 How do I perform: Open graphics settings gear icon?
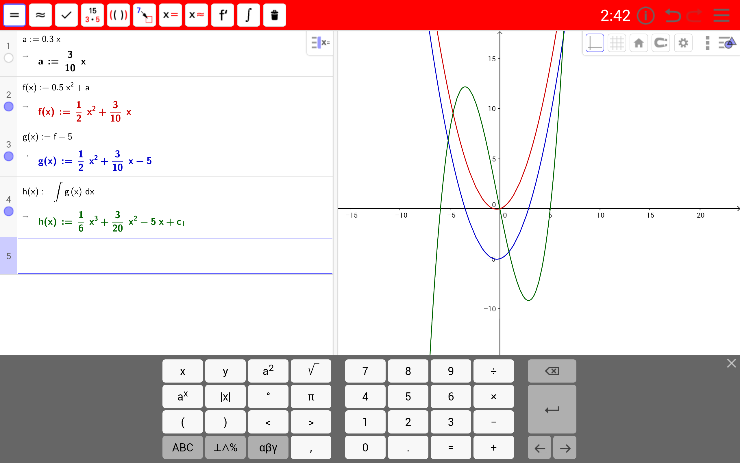click(x=683, y=43)
